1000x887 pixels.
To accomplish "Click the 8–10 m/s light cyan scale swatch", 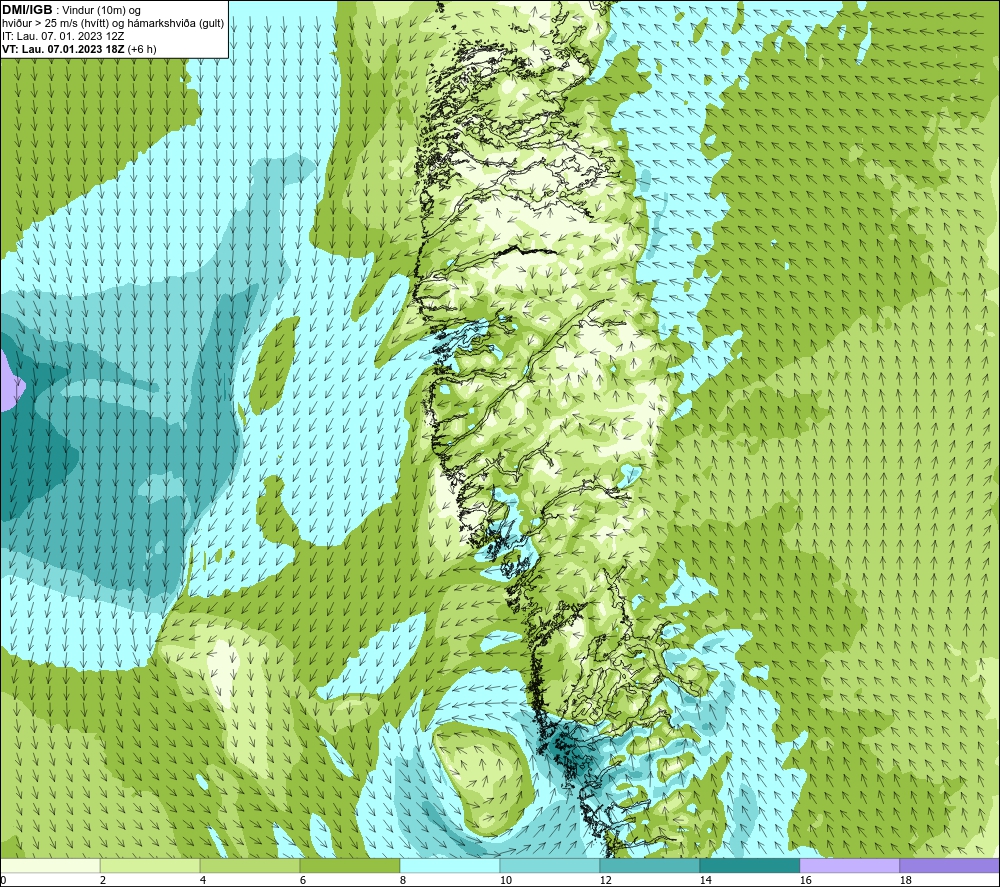I will click(x=450, y=865).
